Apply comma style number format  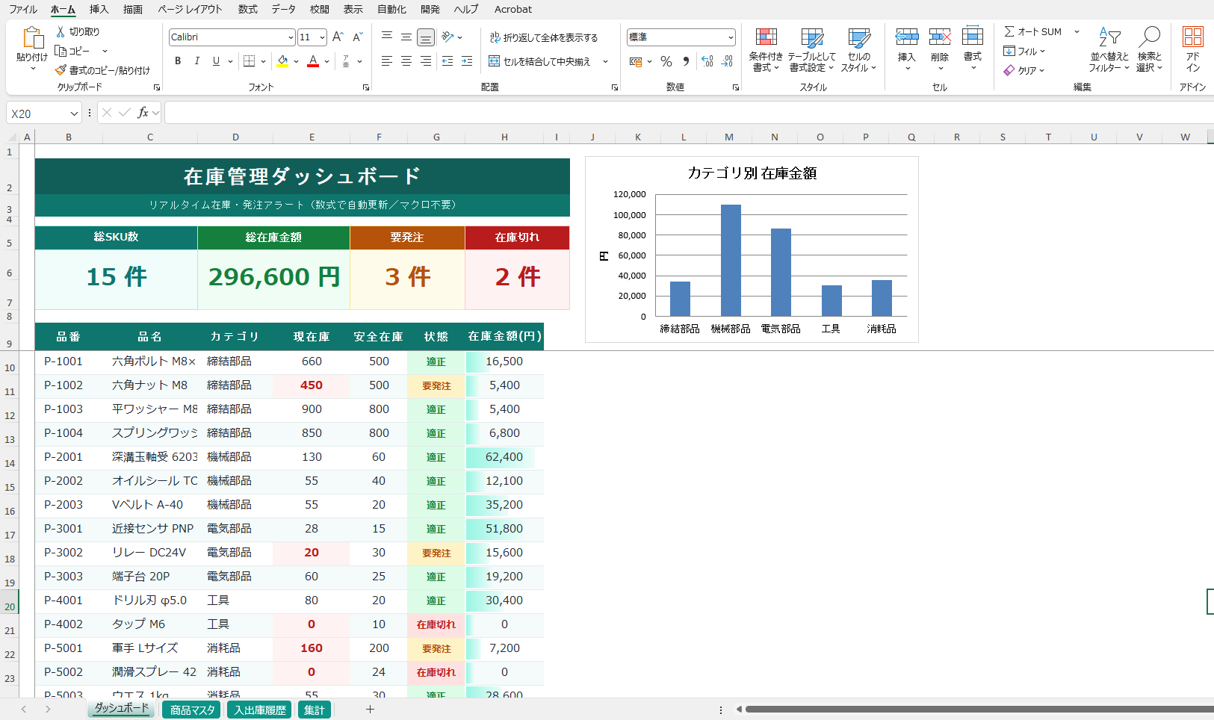686,61
